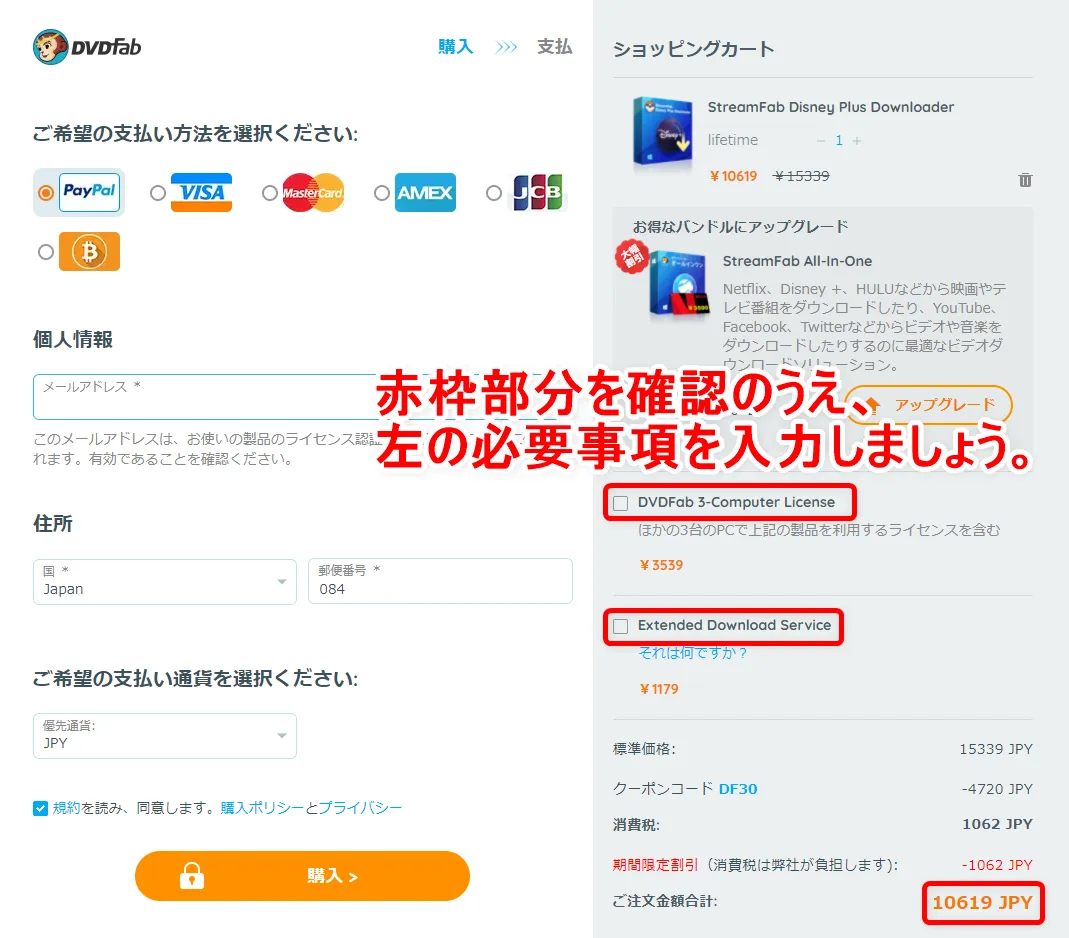Click the struck-through ¥15339 price
The image size is (1069, 938).
tap(801, 177)
